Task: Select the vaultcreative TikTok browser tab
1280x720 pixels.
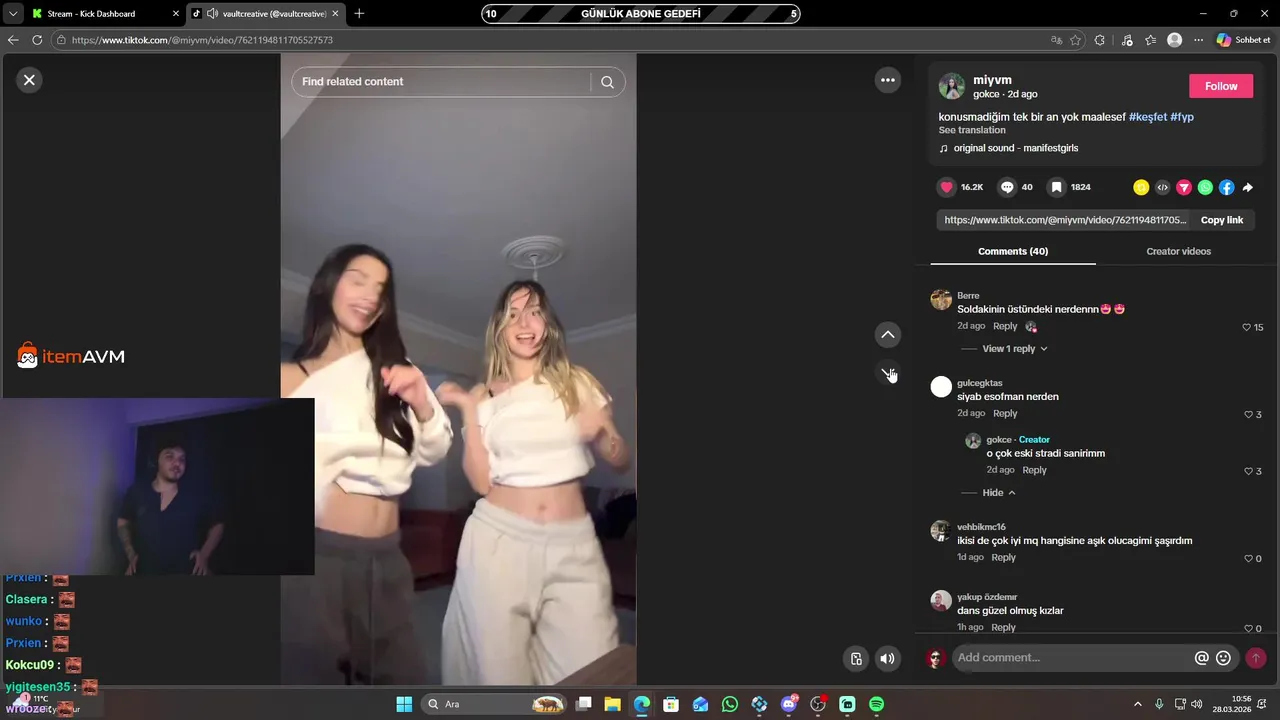Action: coord(265,14)
